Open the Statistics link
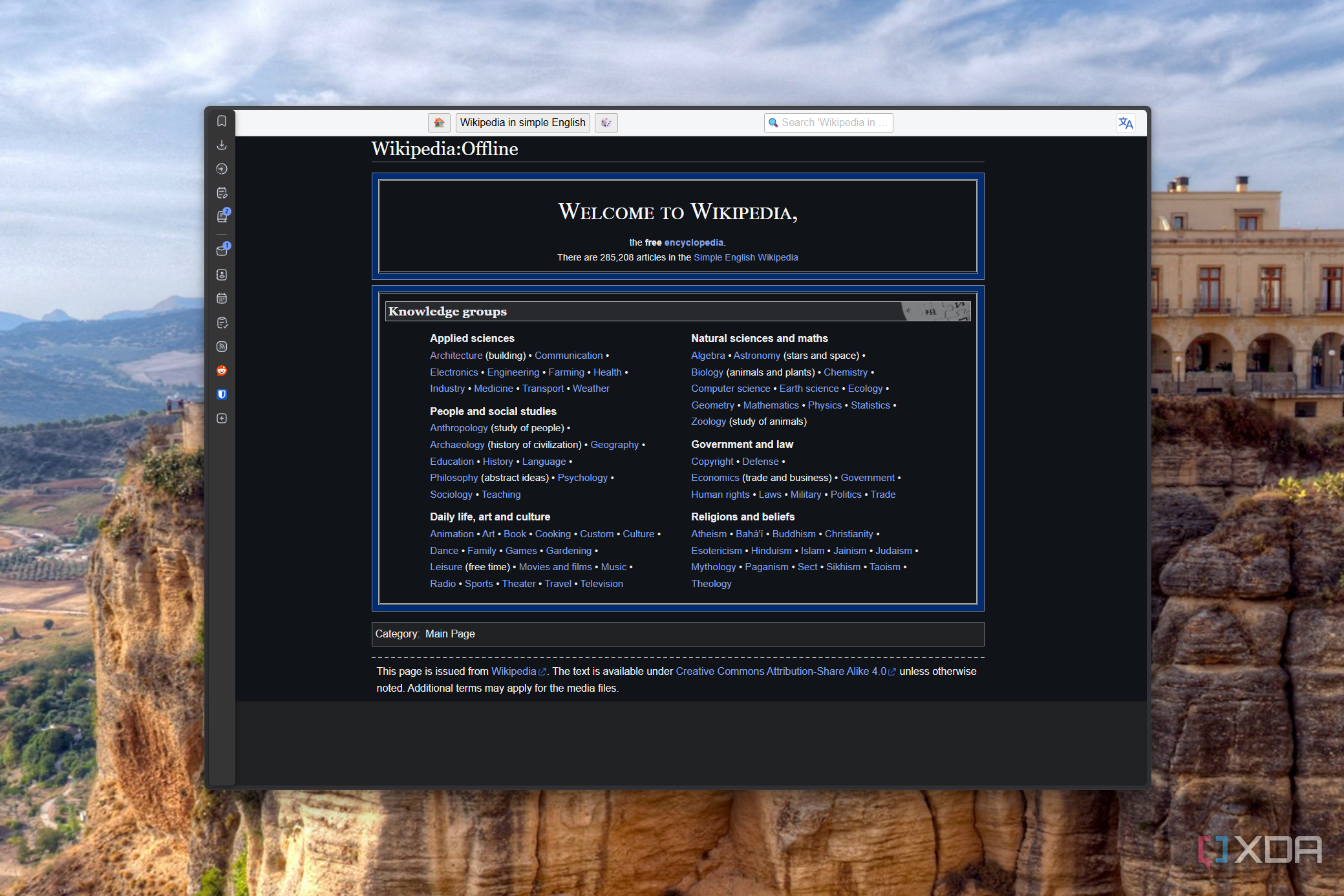 click(x=870, y=405)
